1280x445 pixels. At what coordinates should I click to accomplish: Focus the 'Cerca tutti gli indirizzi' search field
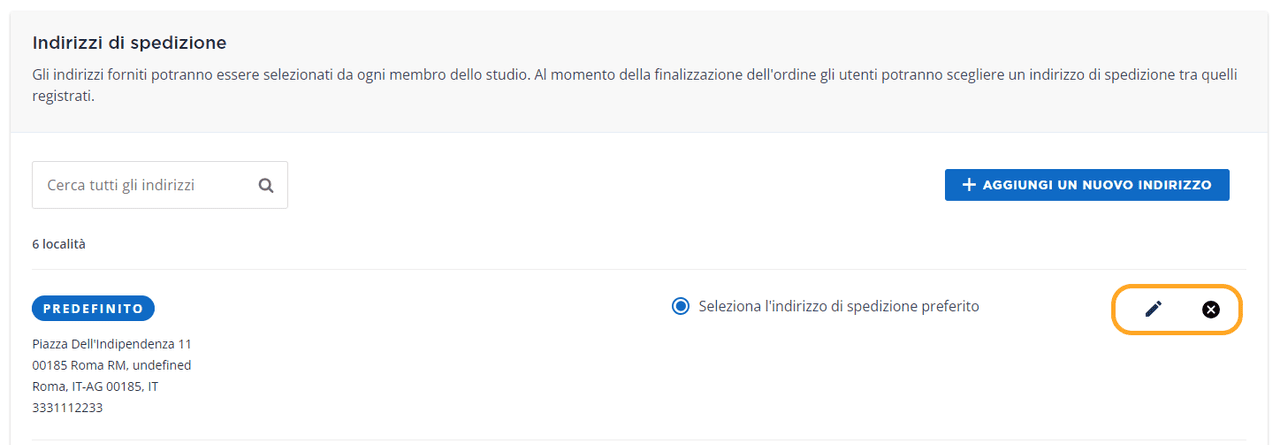[x=145, y=185]
